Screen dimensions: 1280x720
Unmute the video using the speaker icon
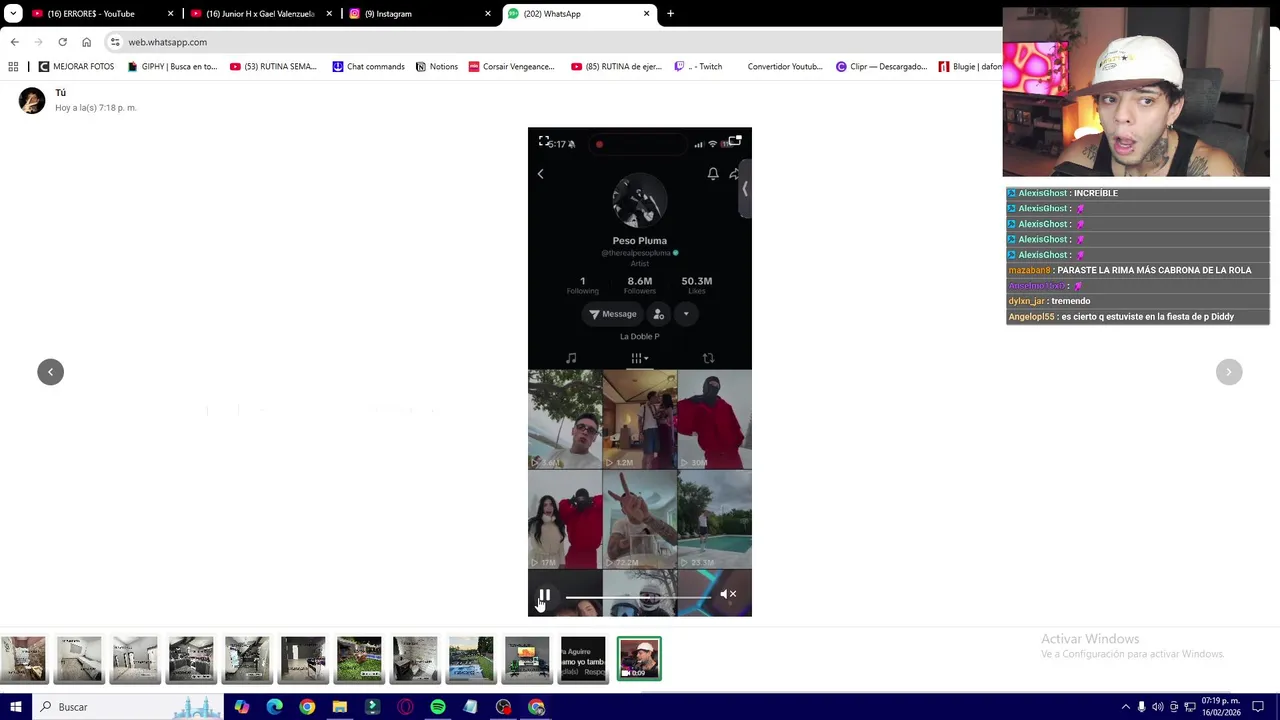point(728,594)
